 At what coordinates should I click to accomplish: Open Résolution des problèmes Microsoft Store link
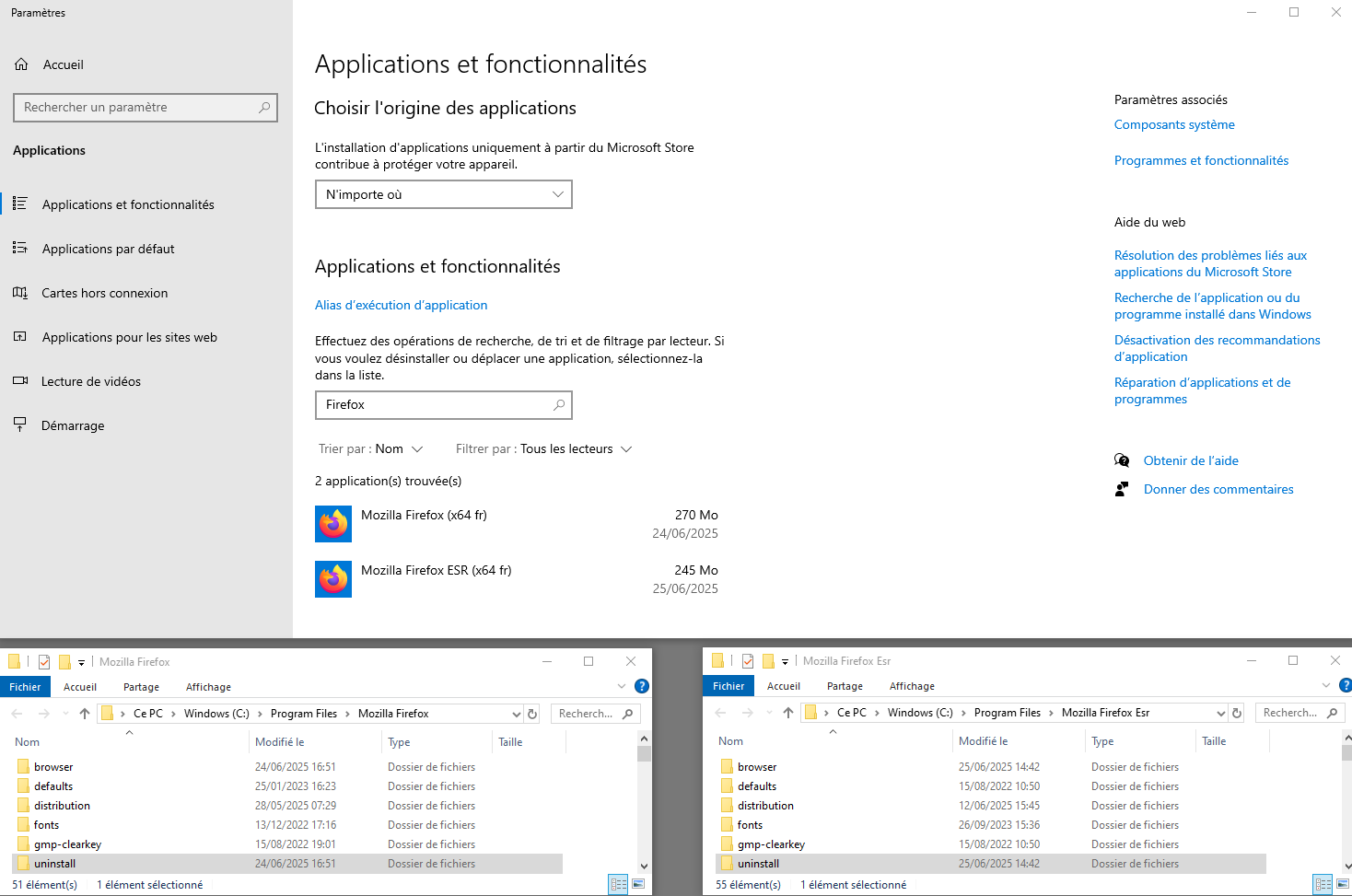pos(1211,263)
